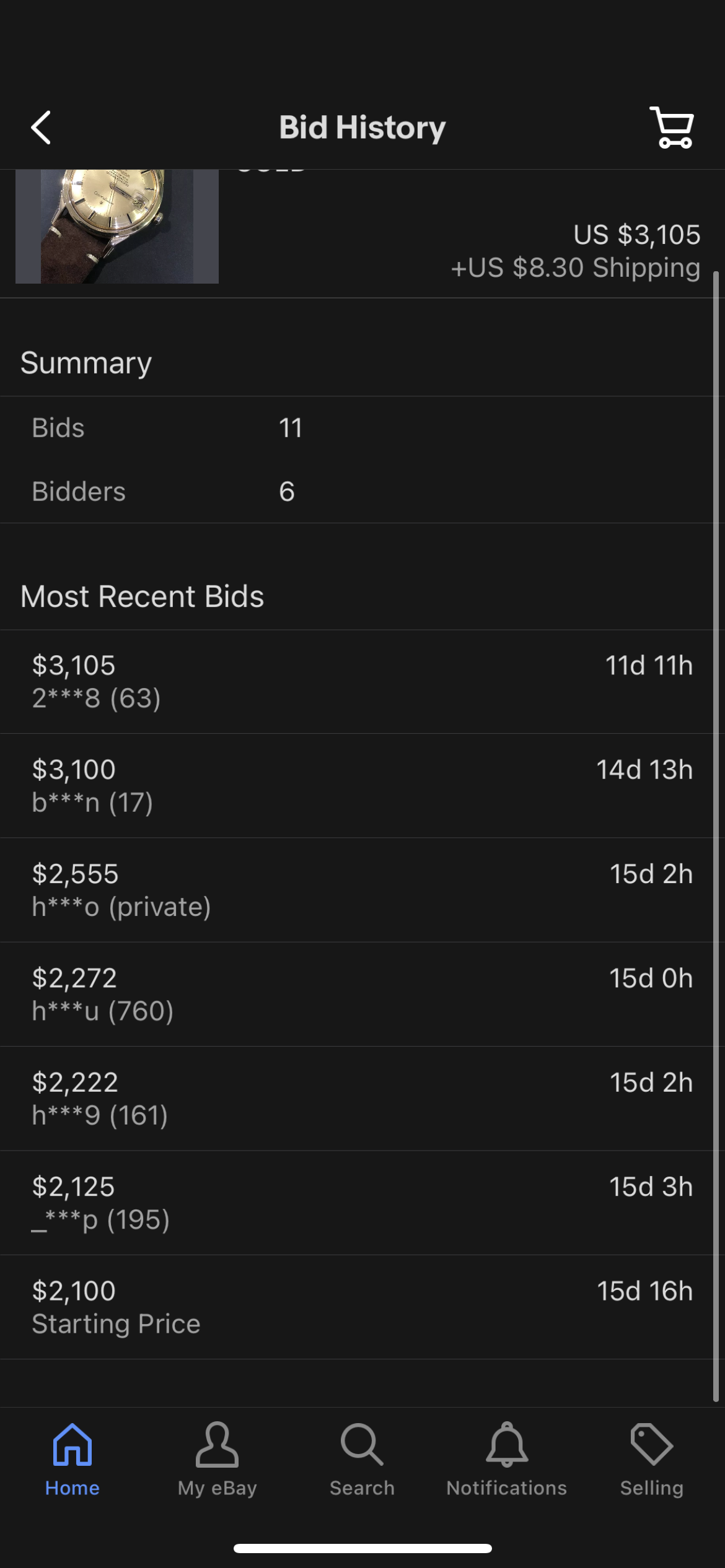Open the watch item thumbnail
725x1568 pixels.
coord(117,227)
